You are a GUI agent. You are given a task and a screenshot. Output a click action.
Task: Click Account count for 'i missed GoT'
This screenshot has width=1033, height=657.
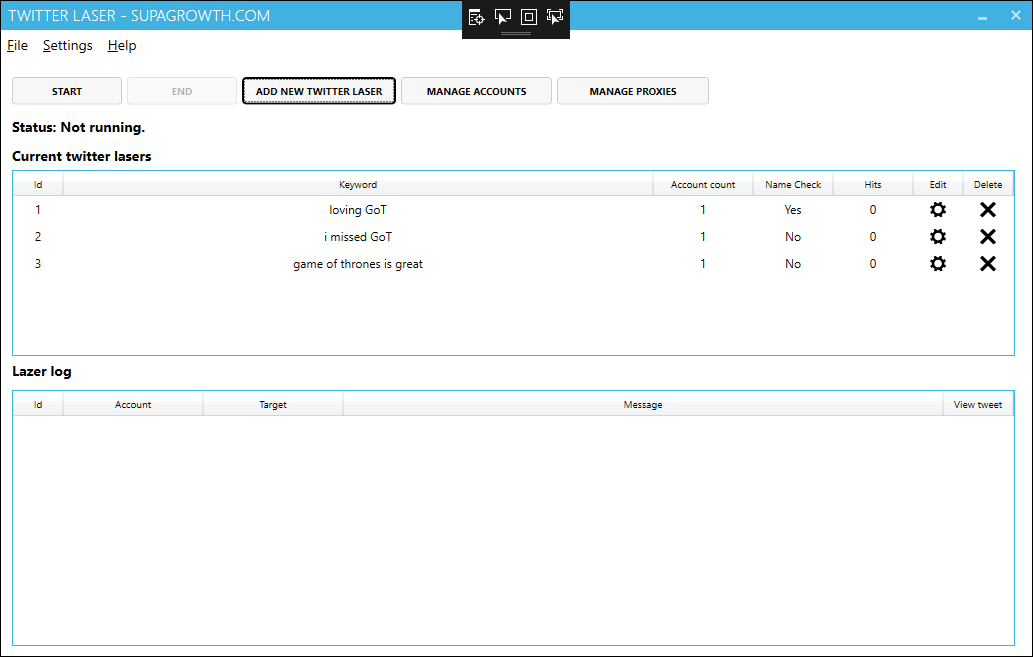click(x=703, y=237)
